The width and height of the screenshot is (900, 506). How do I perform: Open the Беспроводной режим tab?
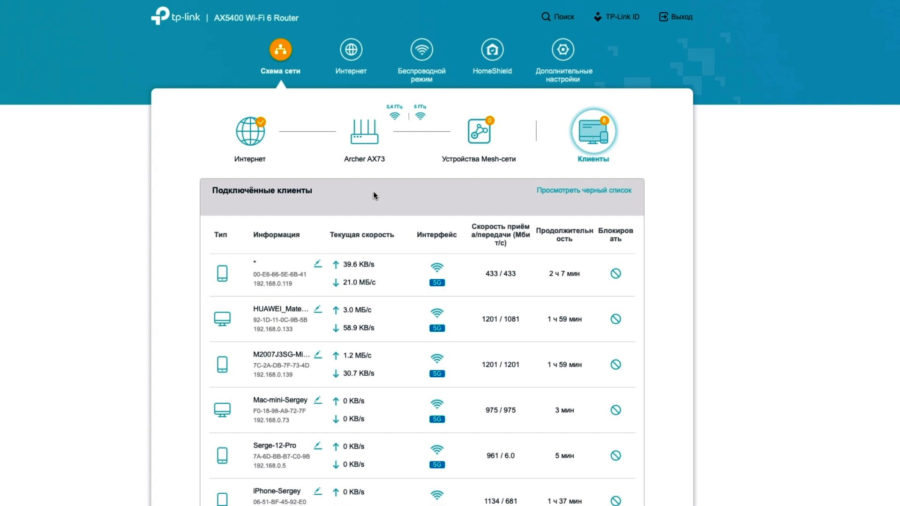(421, 60)
